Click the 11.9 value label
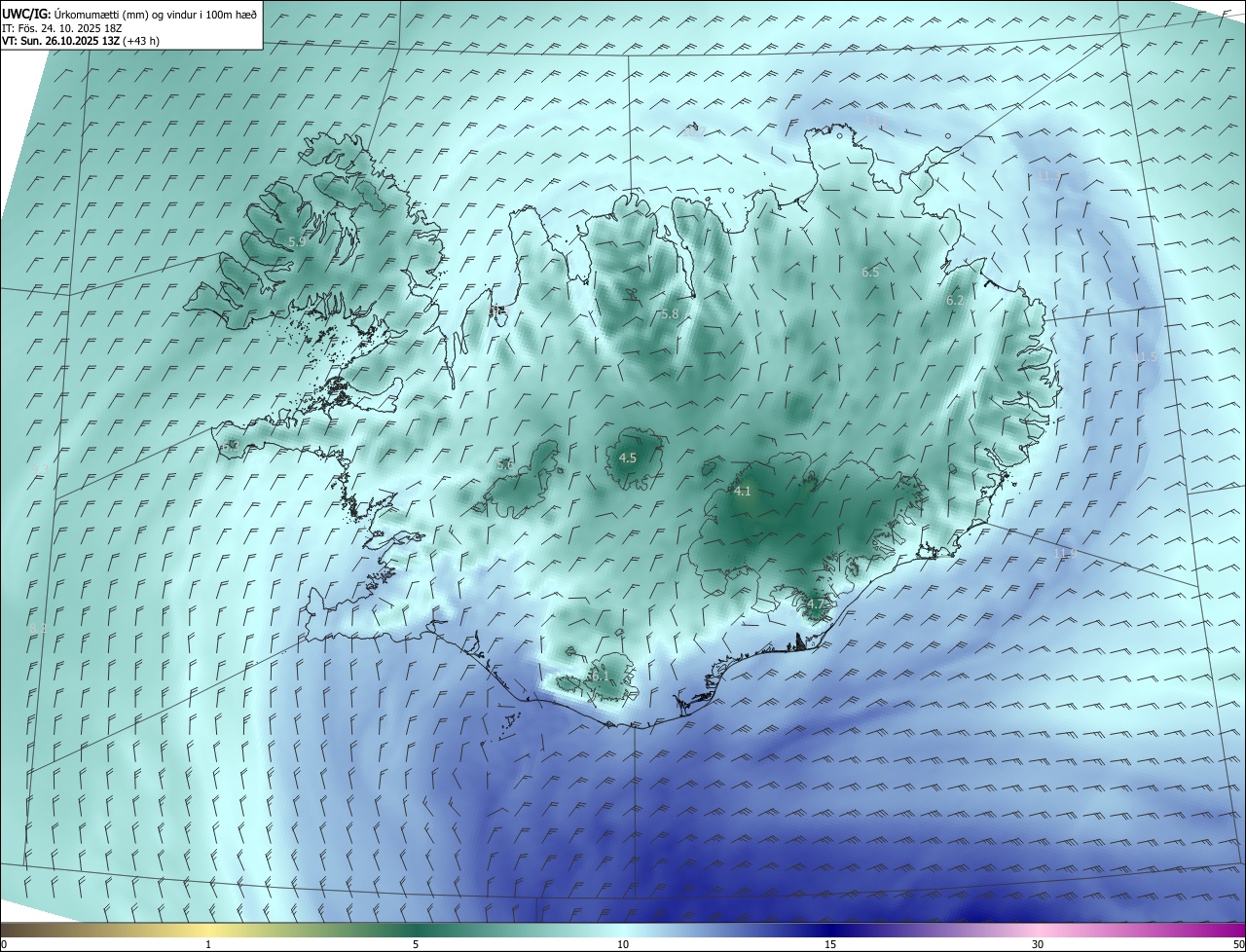 [1065, 553]
